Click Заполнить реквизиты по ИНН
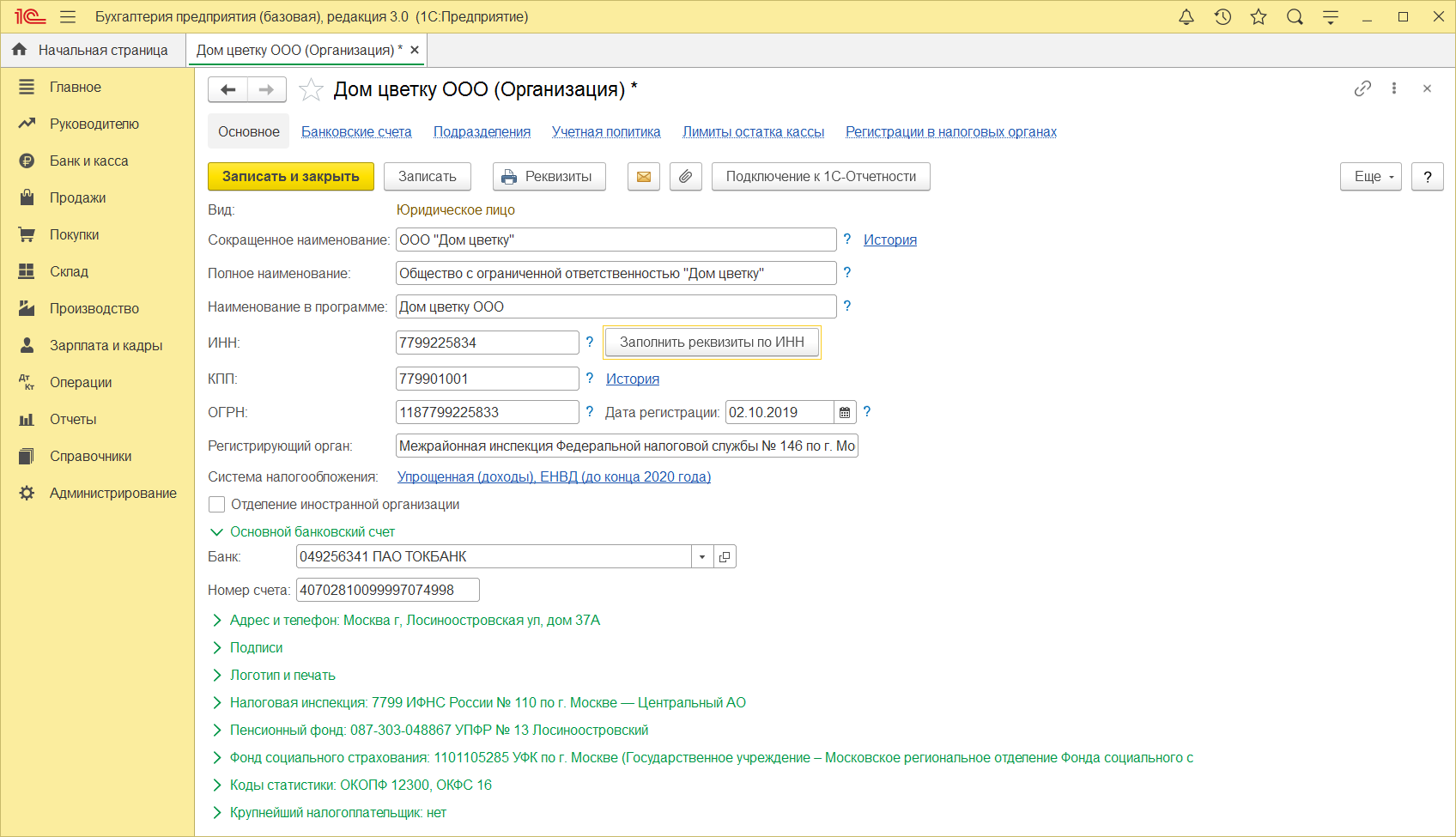This screenshot has height=837, width=1456. point(712,343)
